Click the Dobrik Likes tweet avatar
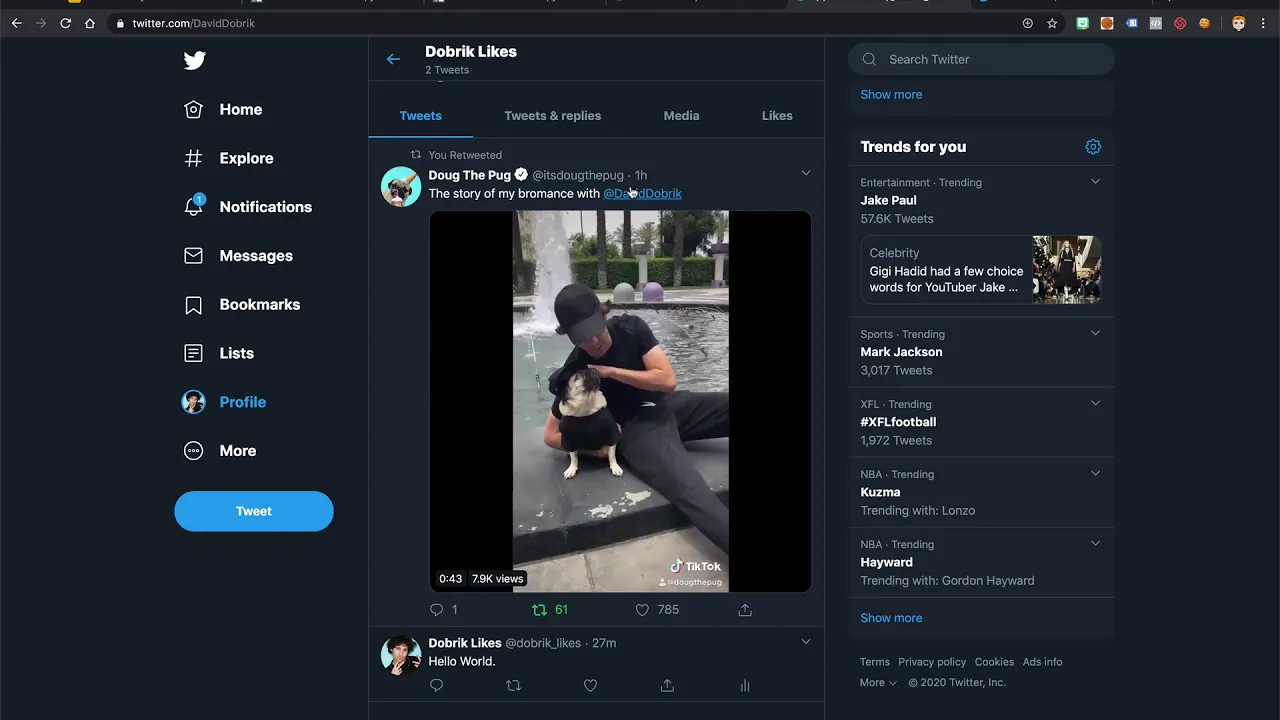The width and height of the screenshot is (1280, 720). click(x=401, y=655)
